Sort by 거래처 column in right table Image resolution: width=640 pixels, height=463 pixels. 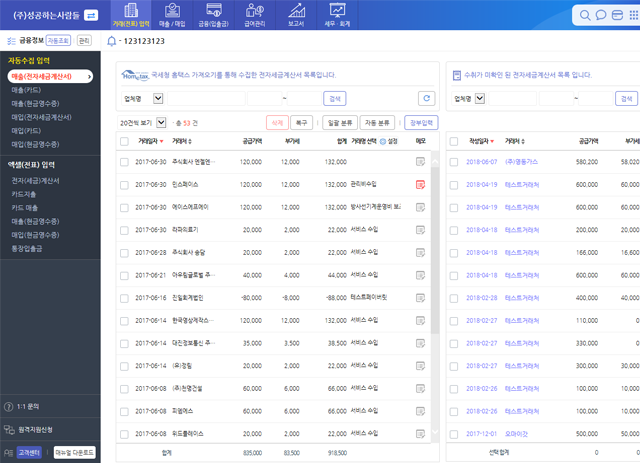tap(515, 141)
